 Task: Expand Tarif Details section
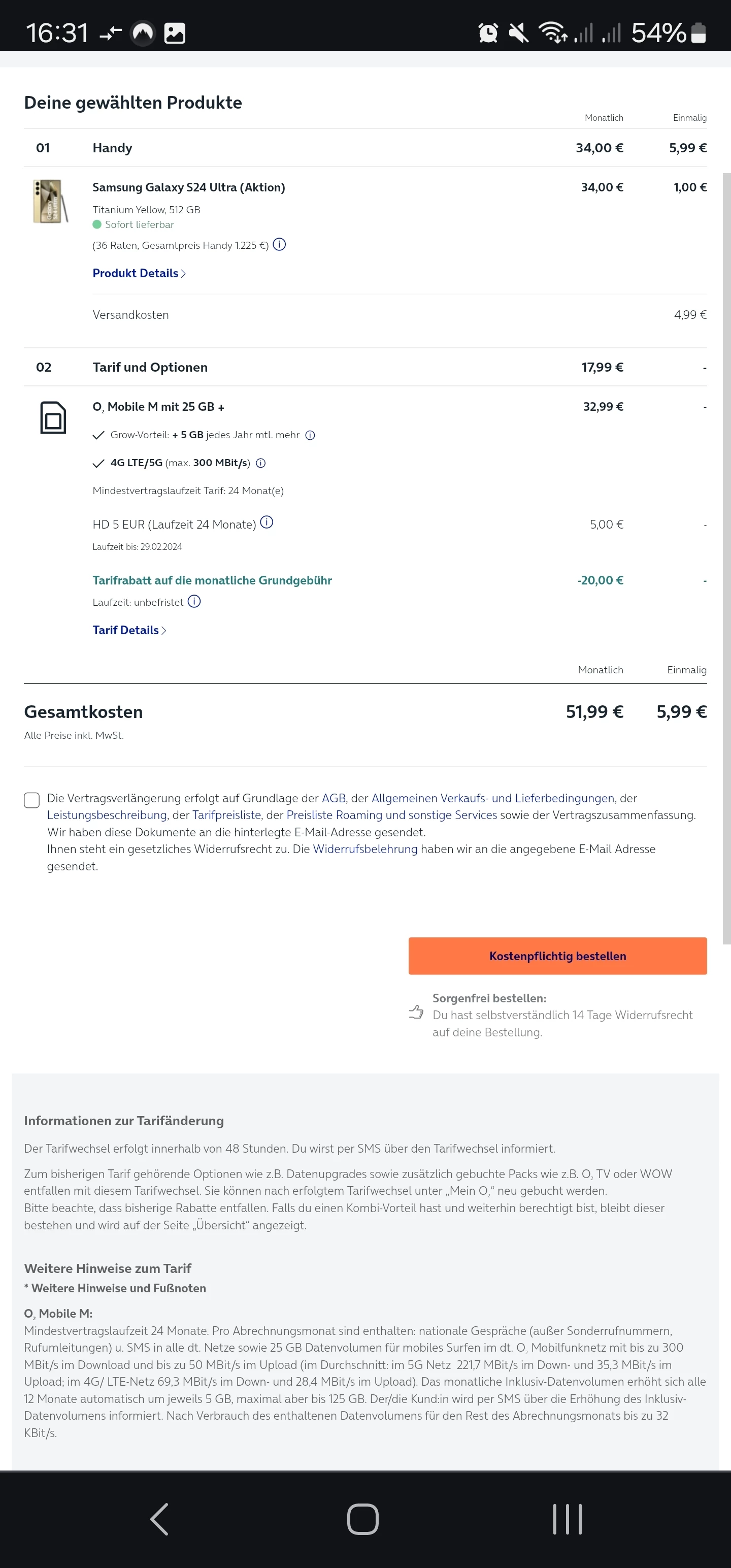point(129,630)
